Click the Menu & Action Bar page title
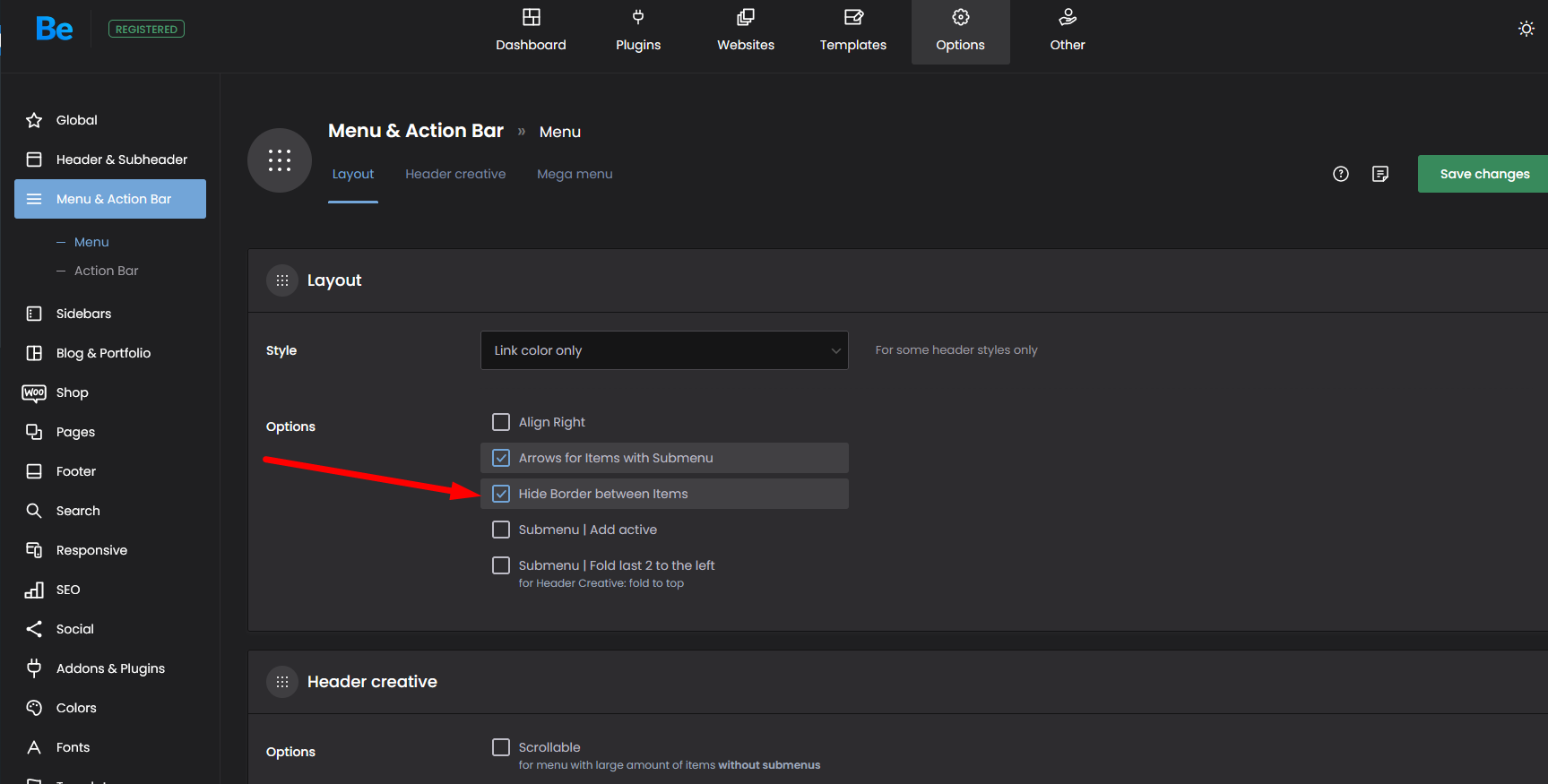The height and width of the screenshot is (784, 1548). click(x=416, y=131)
